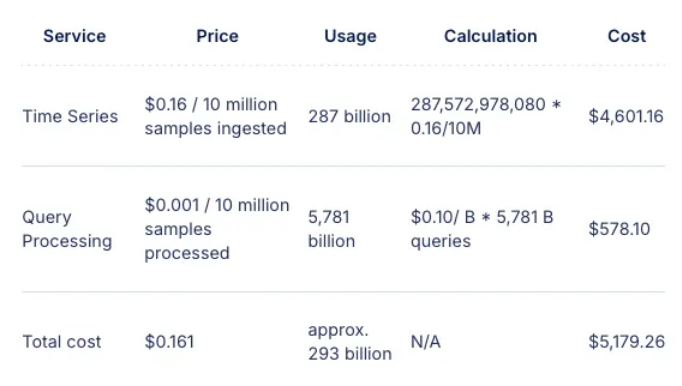Click the 5,781 billion usage cell
682x386 pixels.
point(331,229)
